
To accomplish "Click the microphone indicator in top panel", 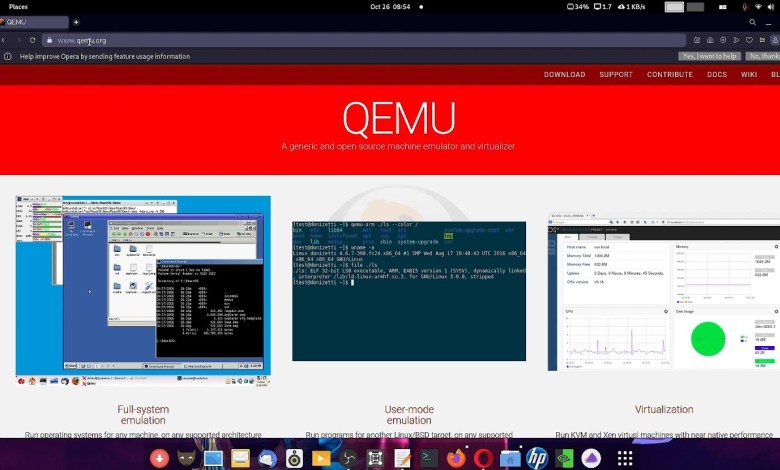I will (x=745, y=7).
